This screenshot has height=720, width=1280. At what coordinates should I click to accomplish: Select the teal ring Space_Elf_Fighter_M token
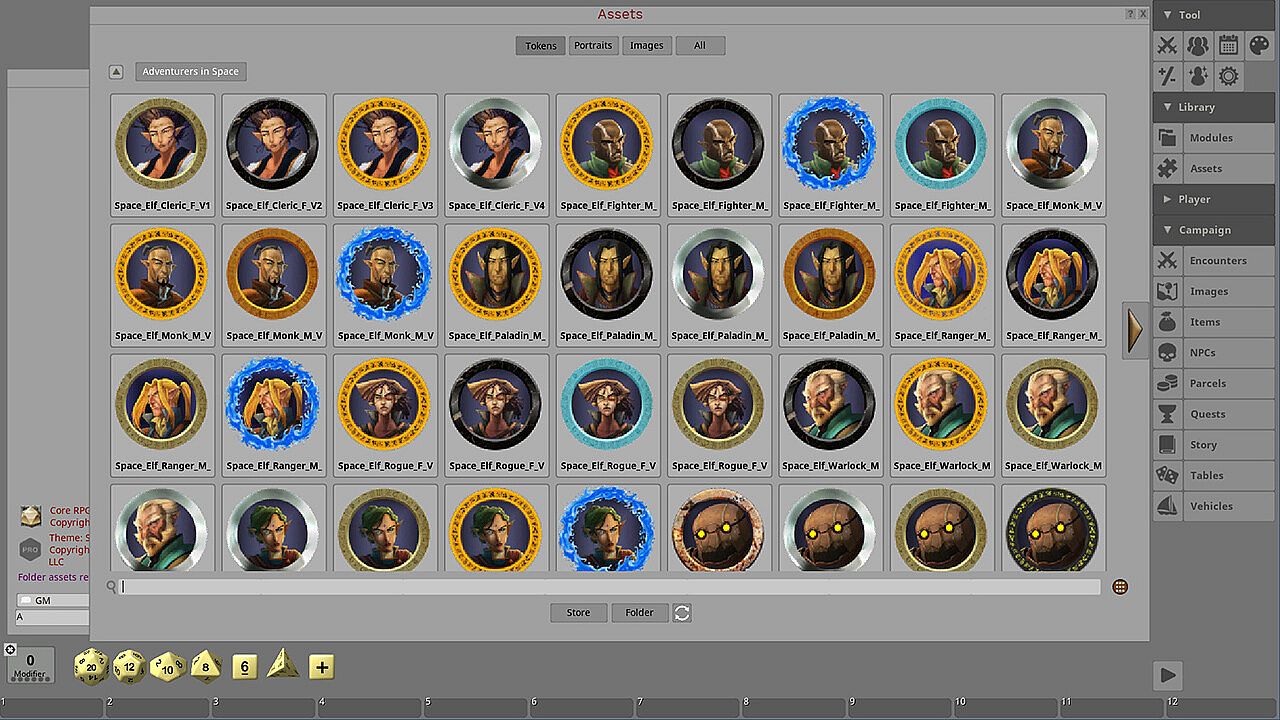943,155
